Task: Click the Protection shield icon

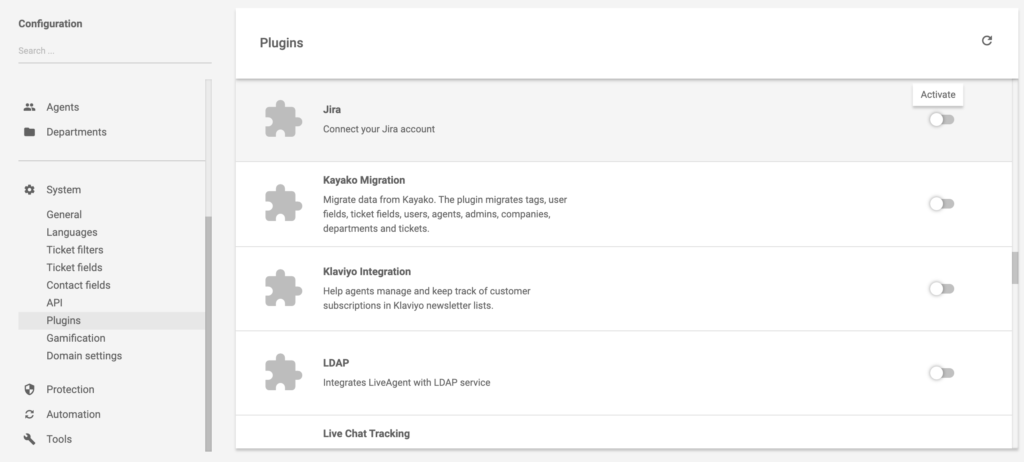Action: tap(29, 389)
